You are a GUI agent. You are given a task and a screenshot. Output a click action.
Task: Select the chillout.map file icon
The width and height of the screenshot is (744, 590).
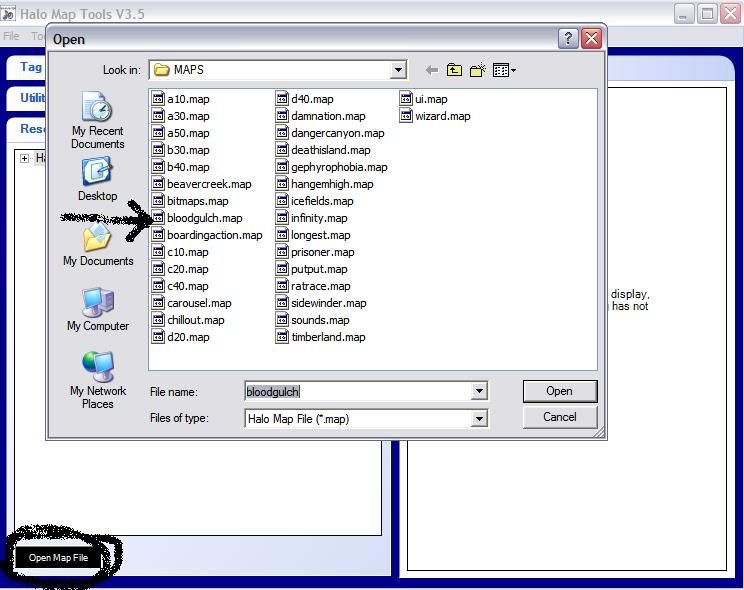point(158,320)
